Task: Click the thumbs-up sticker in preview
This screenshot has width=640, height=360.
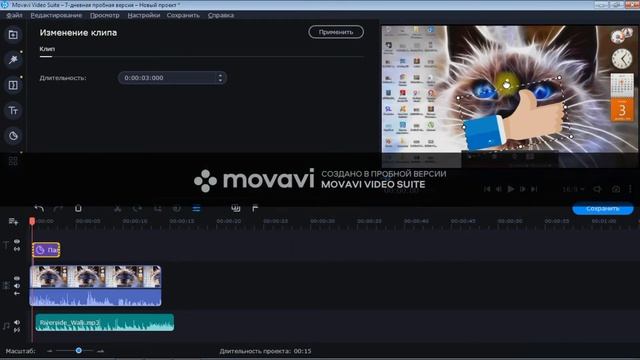Action: pos(514,119)
